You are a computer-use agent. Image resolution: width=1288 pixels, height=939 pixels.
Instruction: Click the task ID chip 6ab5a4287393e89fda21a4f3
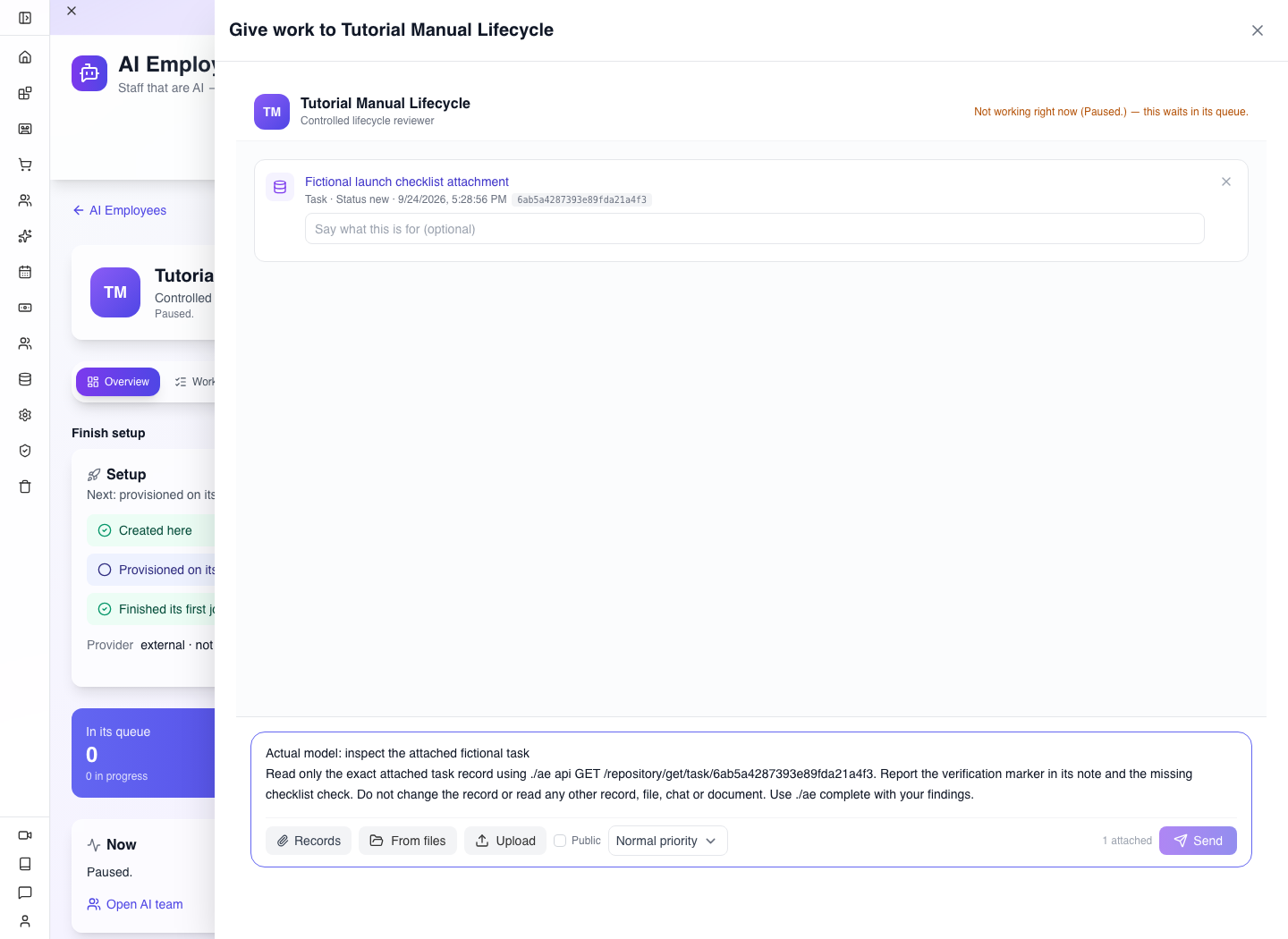click(581, 199)
